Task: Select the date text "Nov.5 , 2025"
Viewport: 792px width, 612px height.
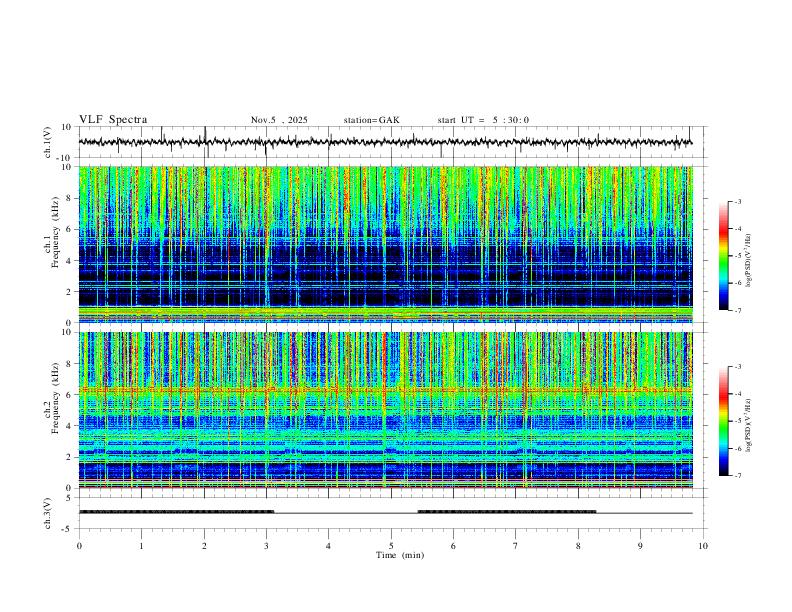Action: point(279,120)
